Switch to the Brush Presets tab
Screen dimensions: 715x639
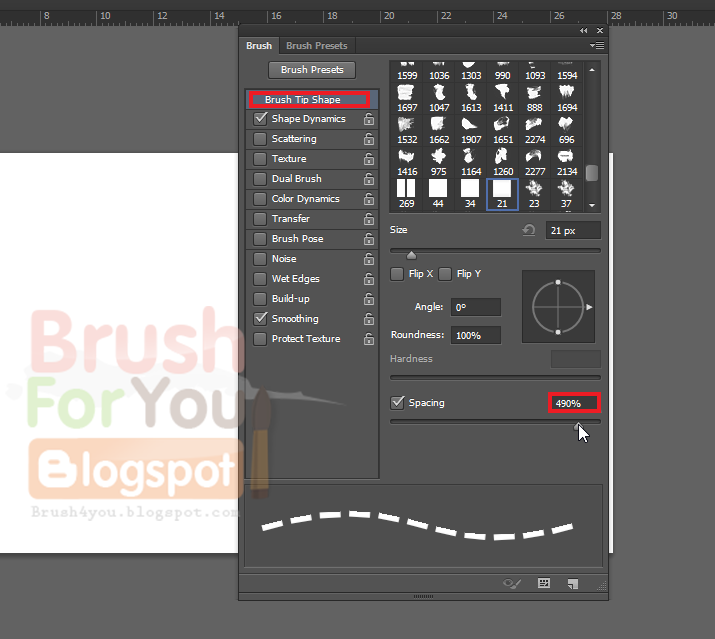click(317, 46)
